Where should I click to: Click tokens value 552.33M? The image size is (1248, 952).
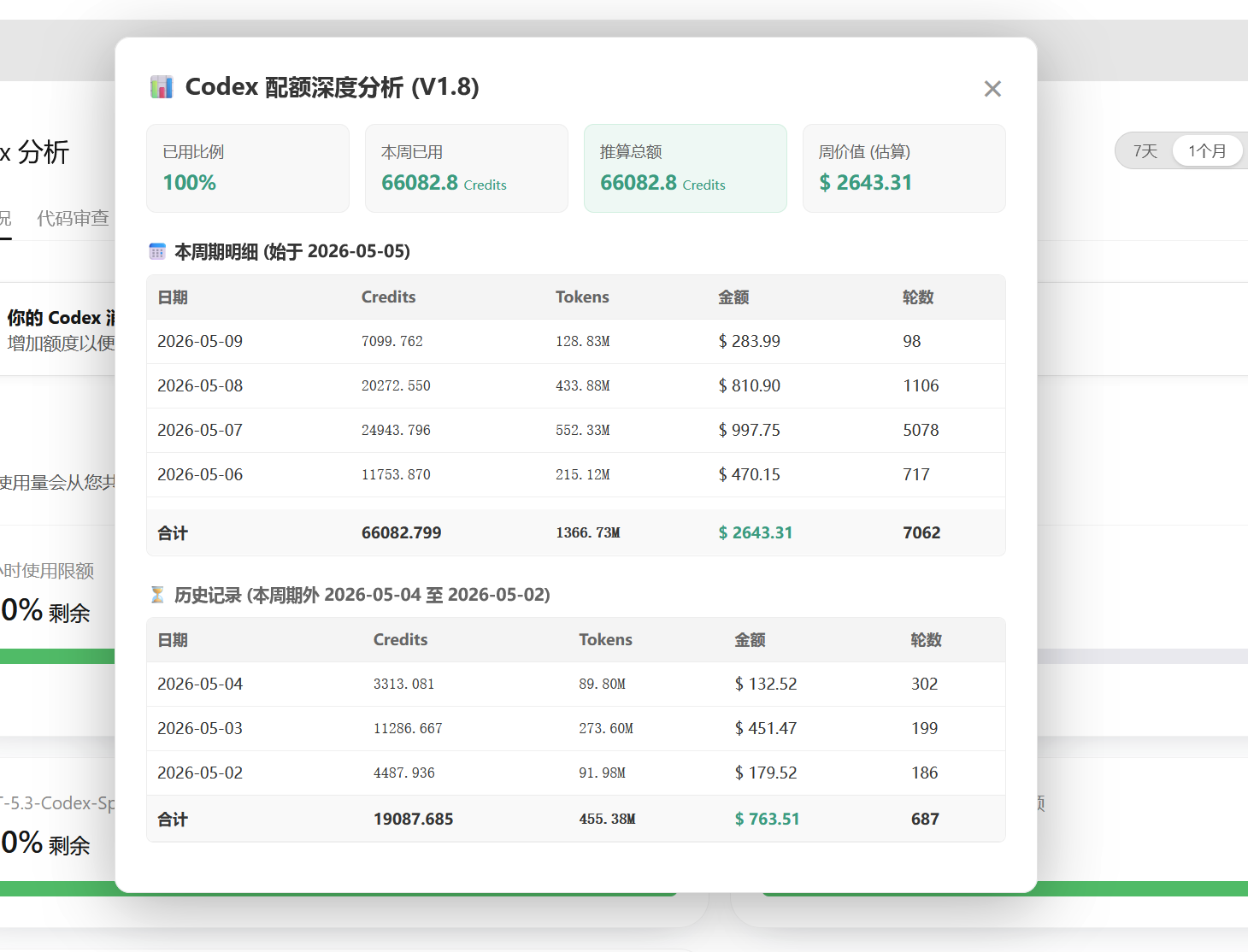tap(583, 430)
